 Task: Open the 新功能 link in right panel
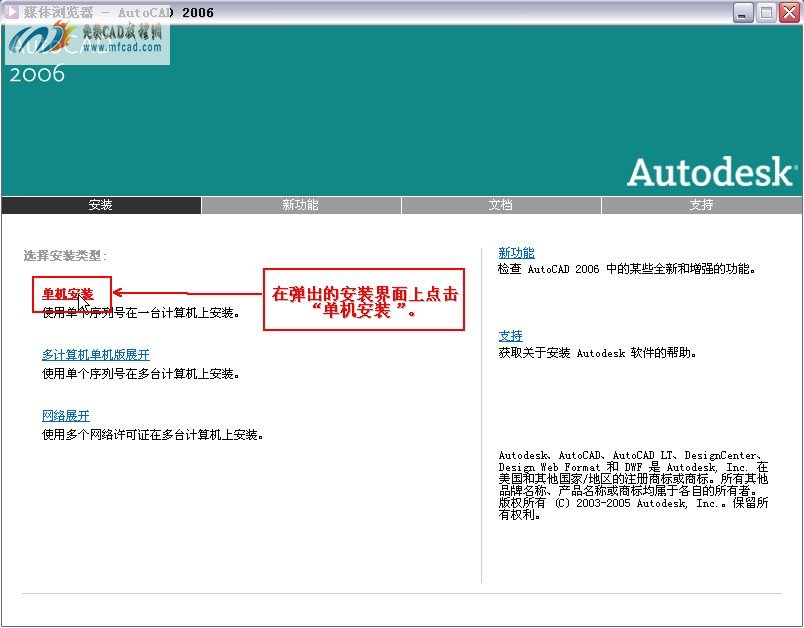point(516,253)
